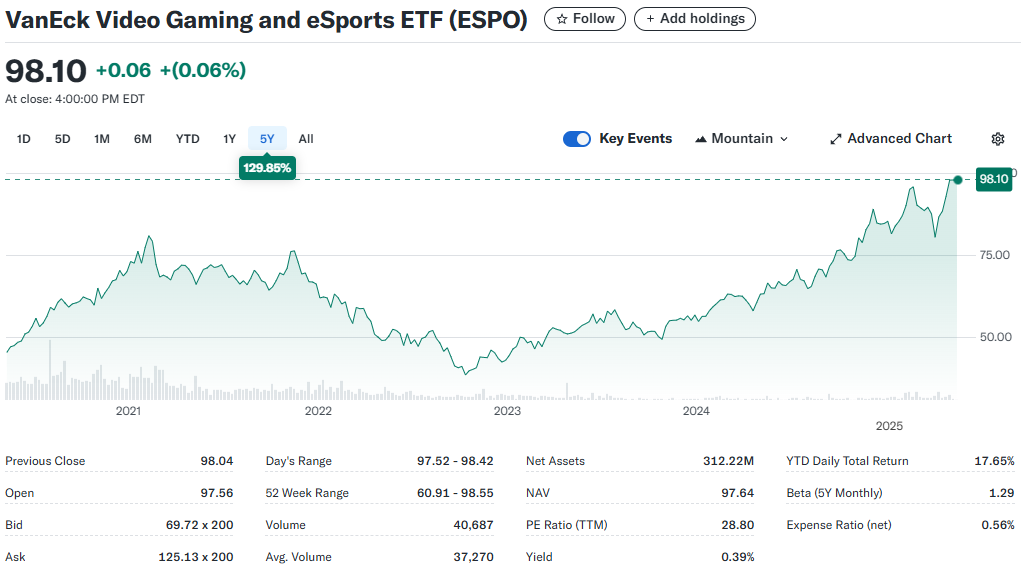The image size is (1036, 569).
Task: Click Net Assets value 312.22M
Action: click(728, 461)
